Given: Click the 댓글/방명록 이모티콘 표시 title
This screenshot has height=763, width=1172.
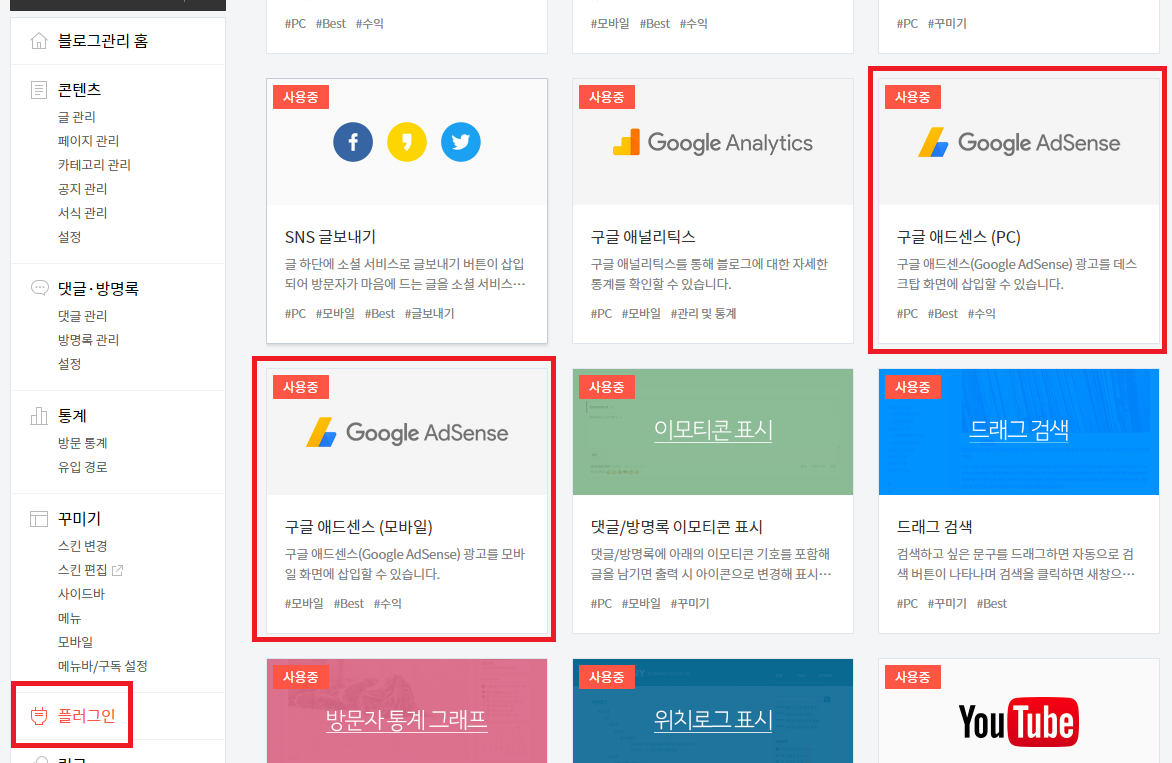Looking at the screenshot, I should tap(676, 527).
